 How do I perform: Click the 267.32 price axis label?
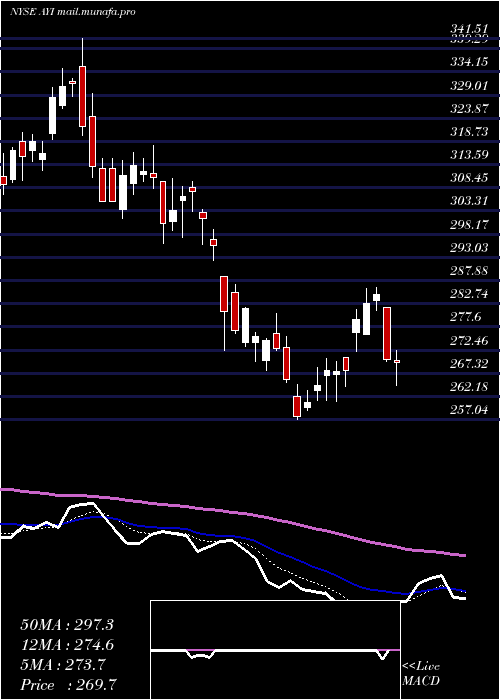click(x=468, y=364)
